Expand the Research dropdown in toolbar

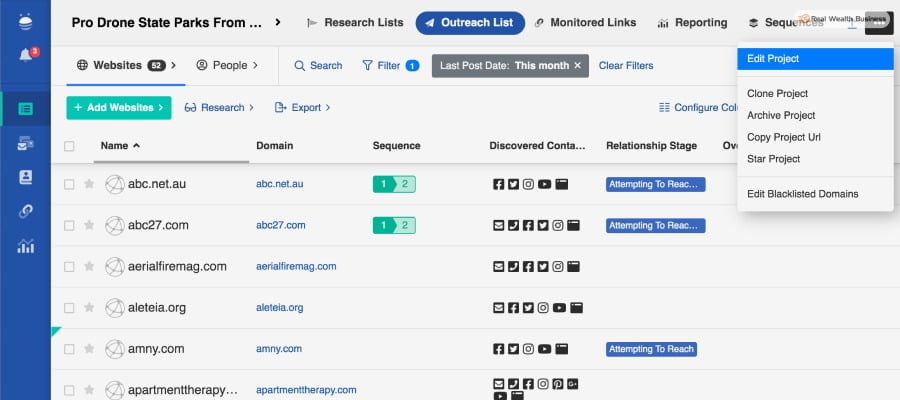click(x=219, y=107)
